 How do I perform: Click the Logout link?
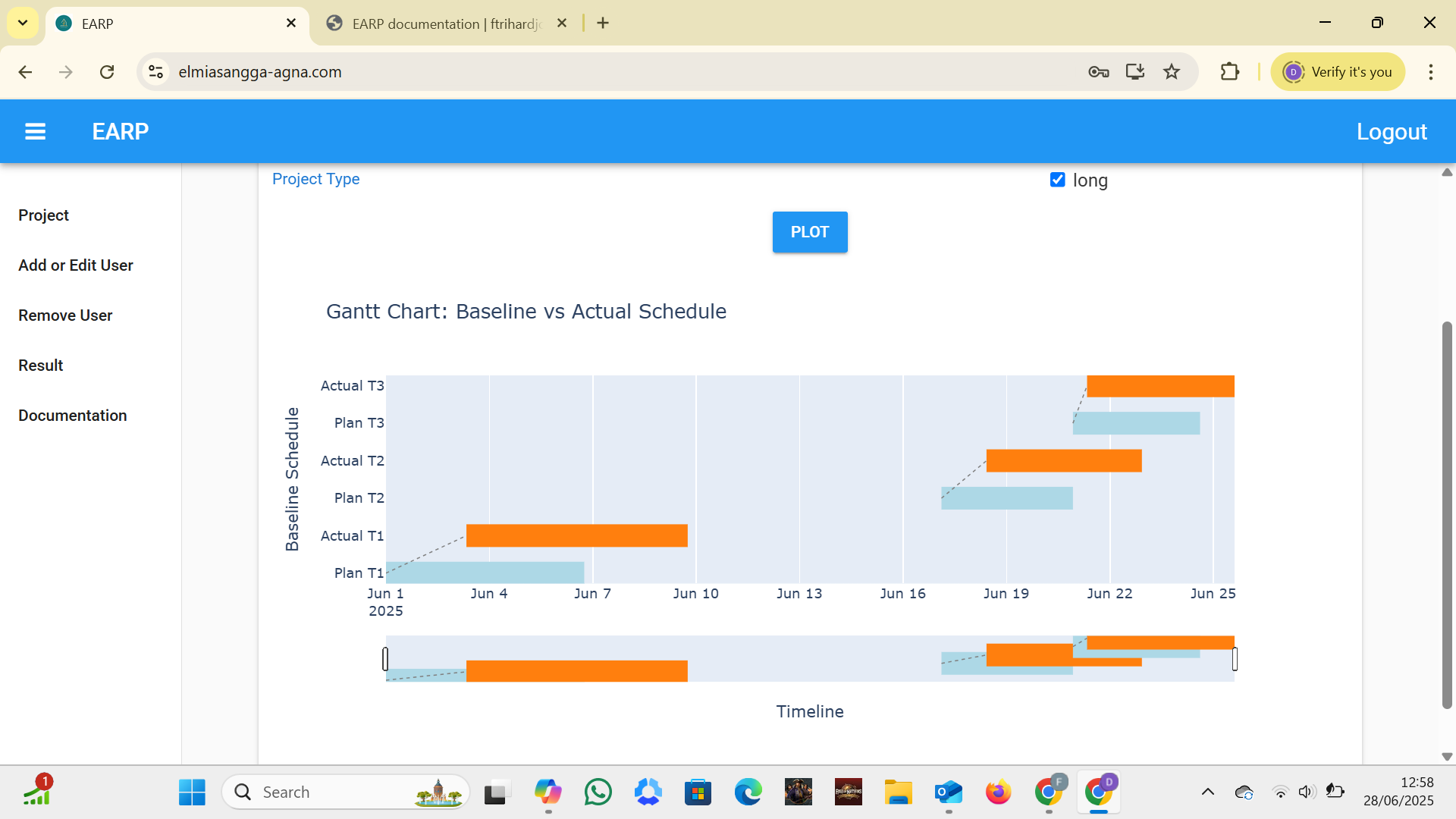1391,132
